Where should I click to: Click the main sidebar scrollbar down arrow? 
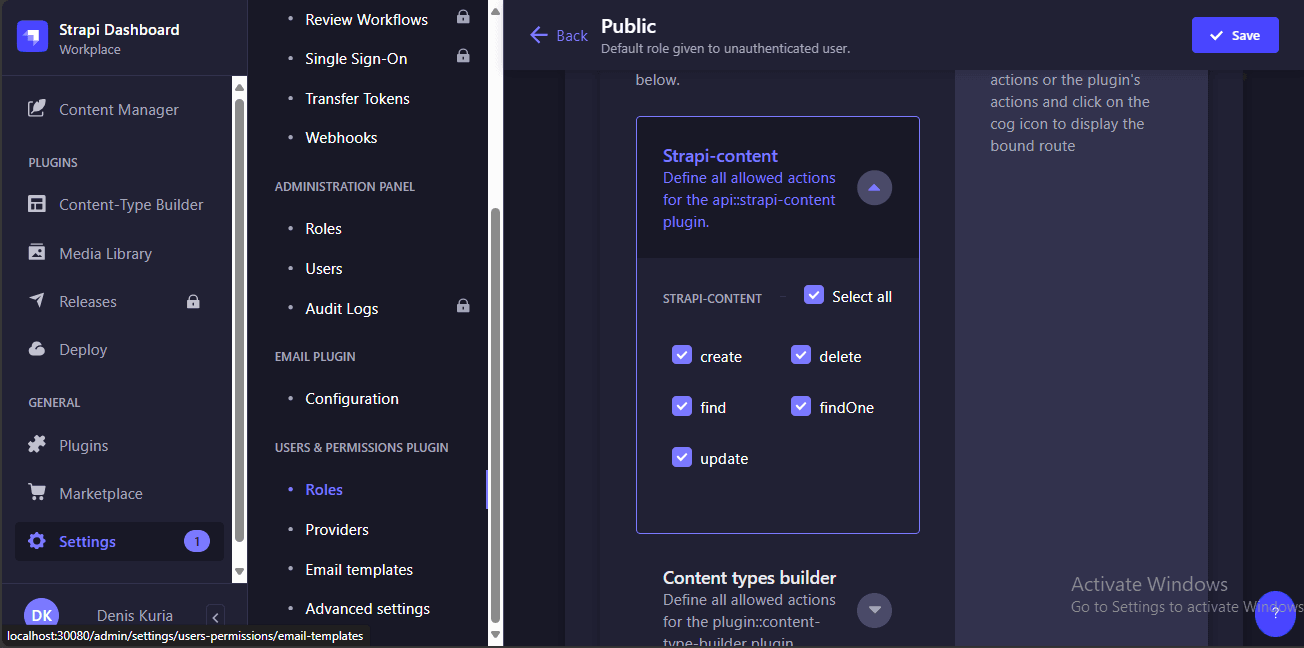pos(239,571)
